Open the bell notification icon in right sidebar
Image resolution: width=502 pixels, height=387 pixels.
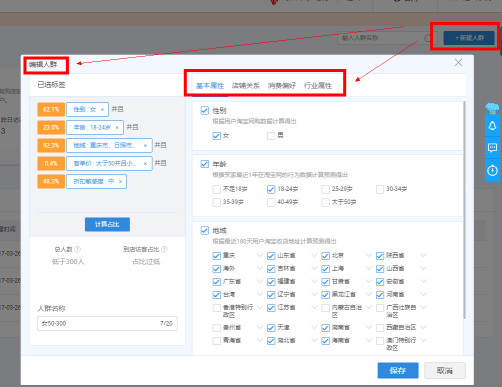pos(492,126)
